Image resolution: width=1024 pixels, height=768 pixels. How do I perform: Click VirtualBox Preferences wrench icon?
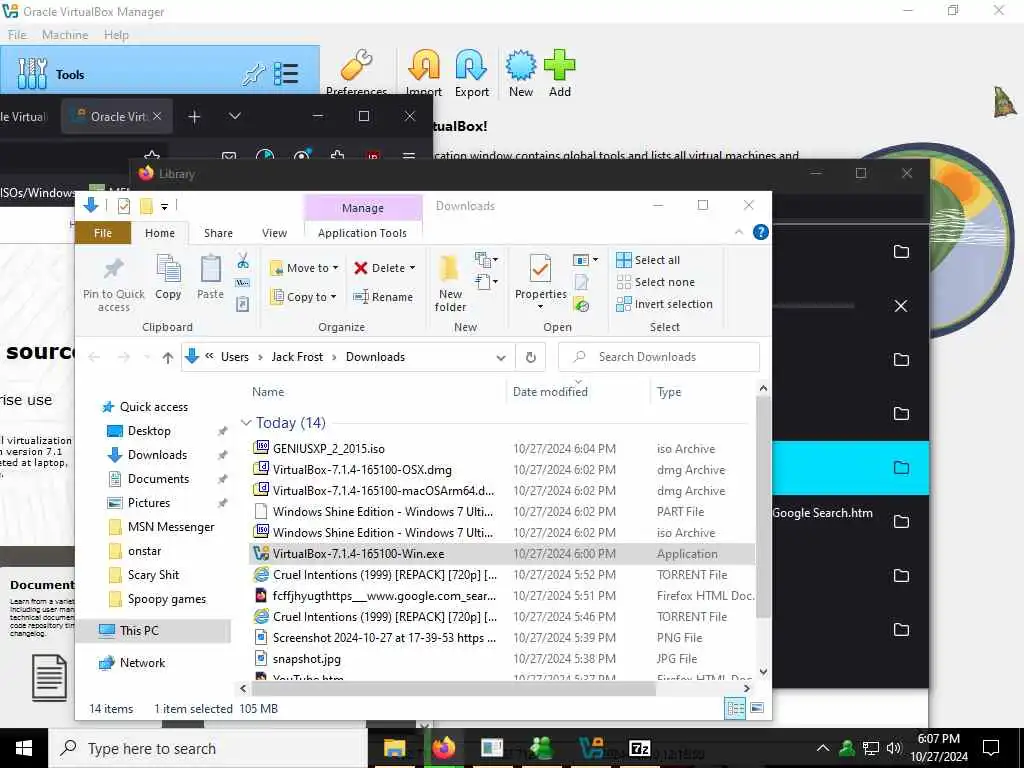click(357, 65)
